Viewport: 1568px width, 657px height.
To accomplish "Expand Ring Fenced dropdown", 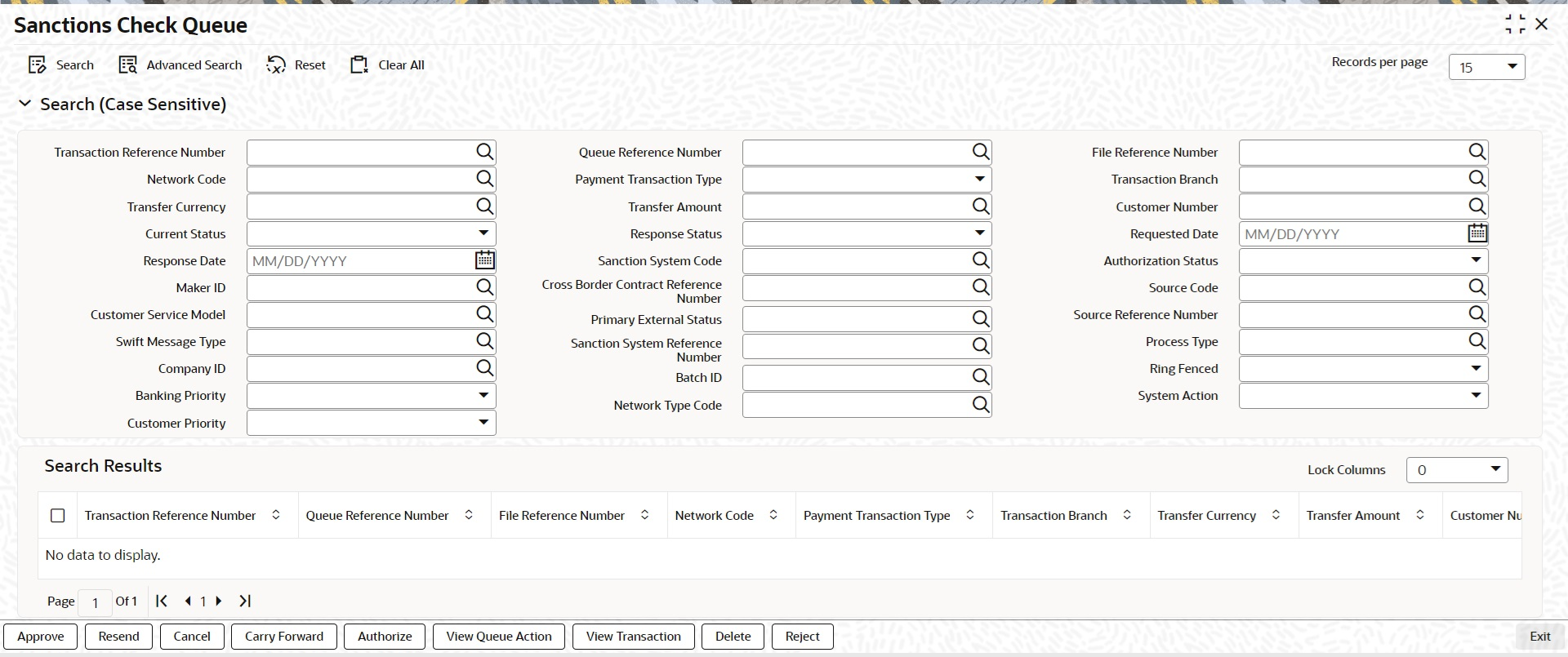I will pos(1363,368).
